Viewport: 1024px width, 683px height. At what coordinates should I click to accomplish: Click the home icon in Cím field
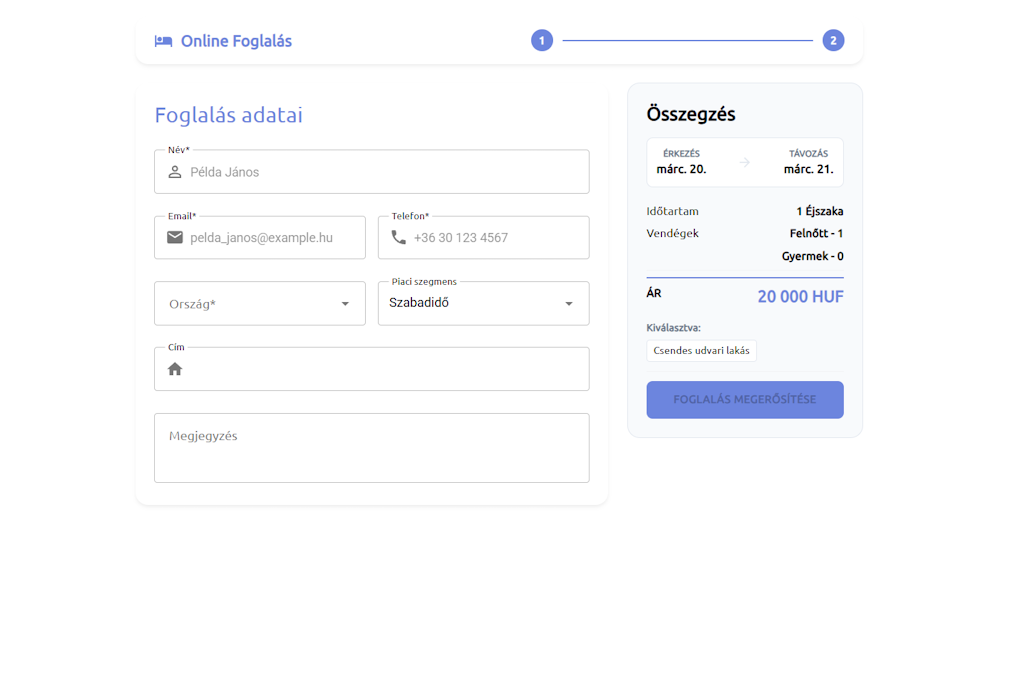[175, 369]
